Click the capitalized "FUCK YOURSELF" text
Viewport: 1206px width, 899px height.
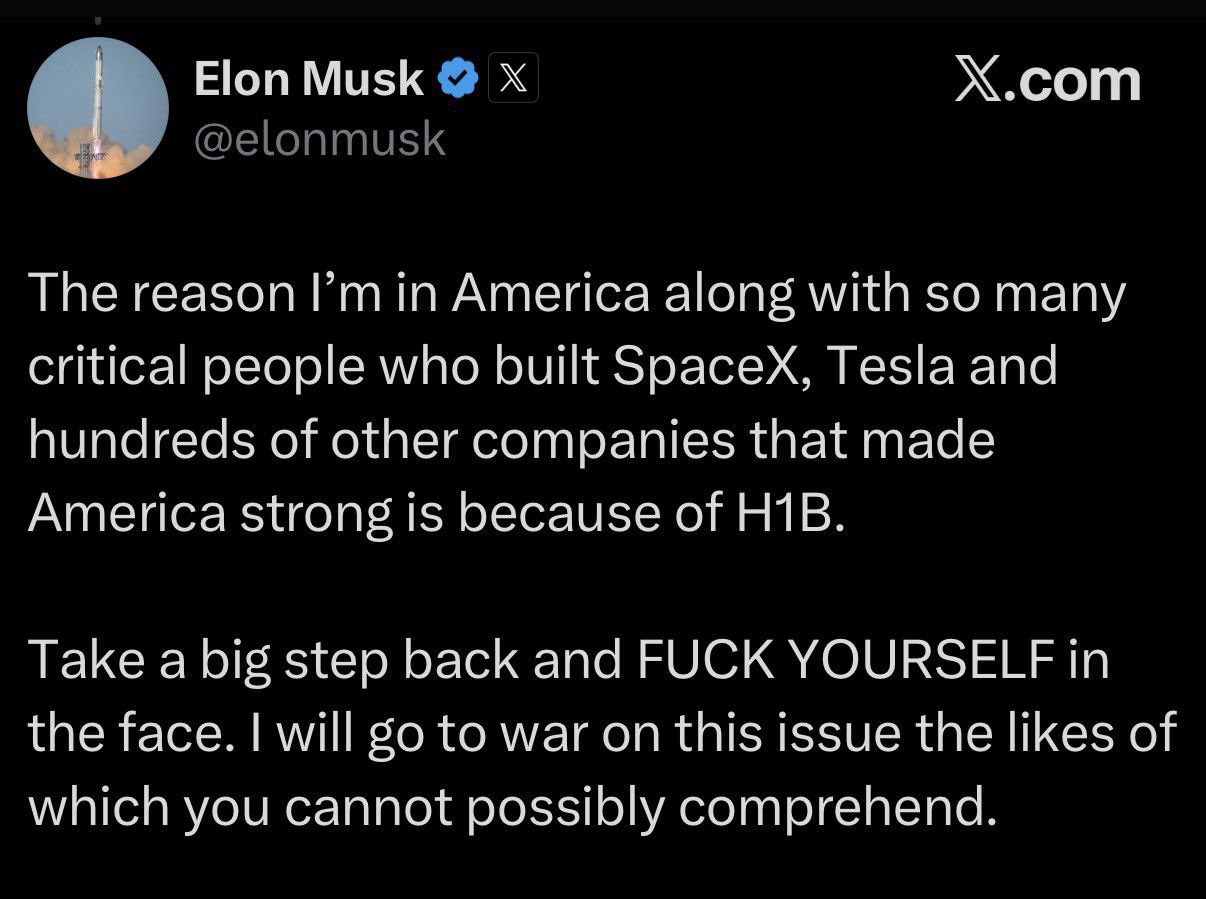click(837, 660)
